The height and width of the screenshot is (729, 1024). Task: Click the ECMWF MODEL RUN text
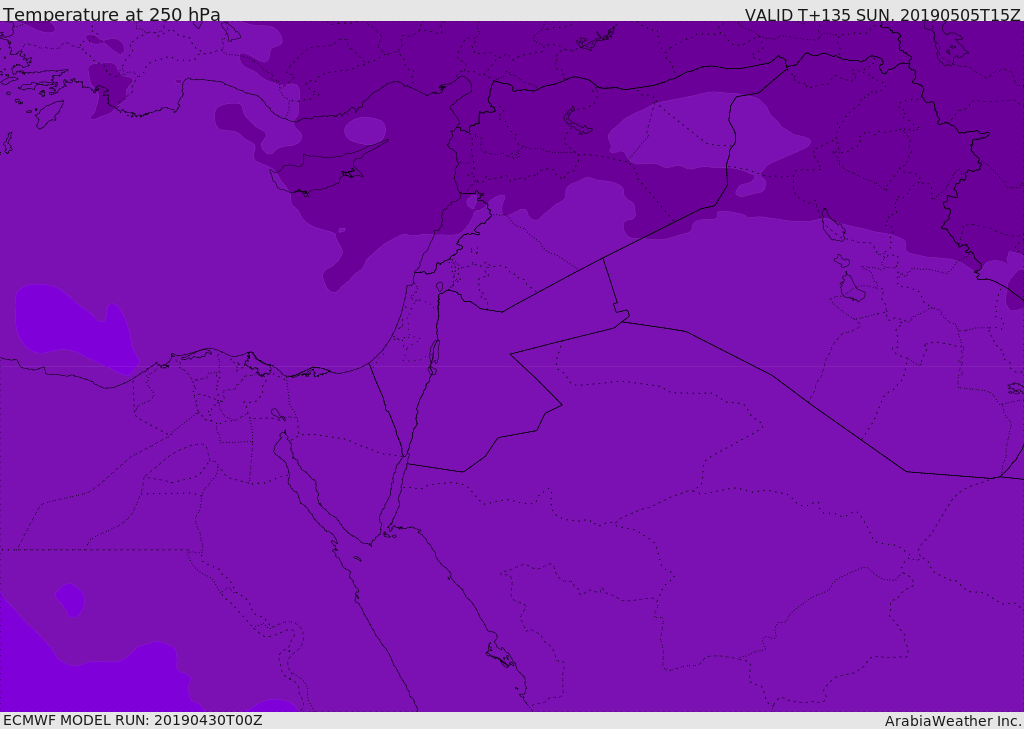point(132,720)
